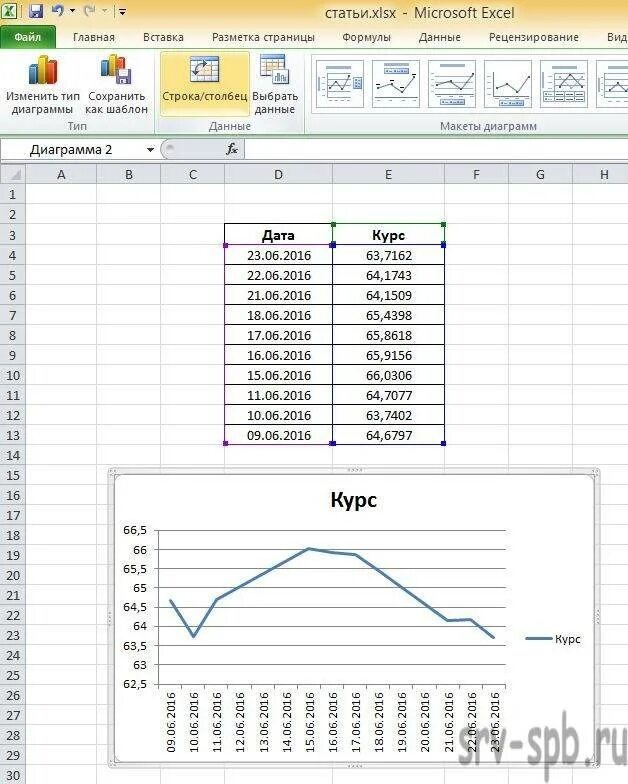Open the Формулы ribbon tab
The height and width of the screenshot is (784, 628).
tap(366, 38)
